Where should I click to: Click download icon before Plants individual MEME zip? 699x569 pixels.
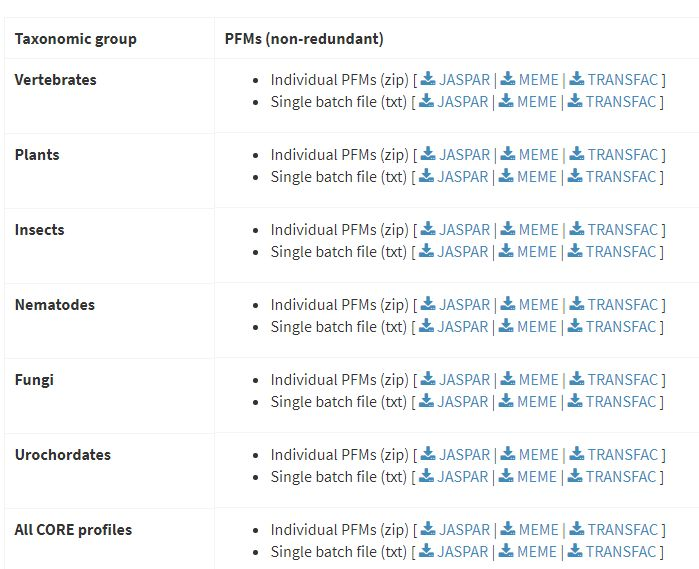[x=508, y=155]
